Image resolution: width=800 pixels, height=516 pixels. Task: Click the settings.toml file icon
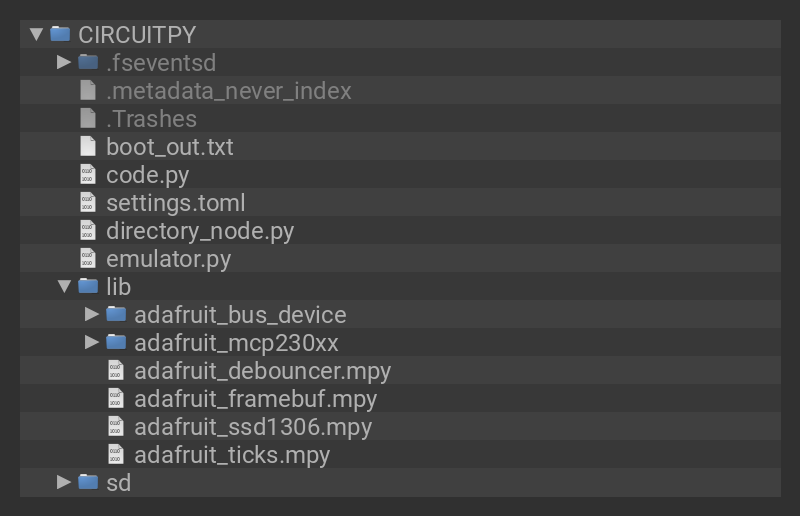88,202
